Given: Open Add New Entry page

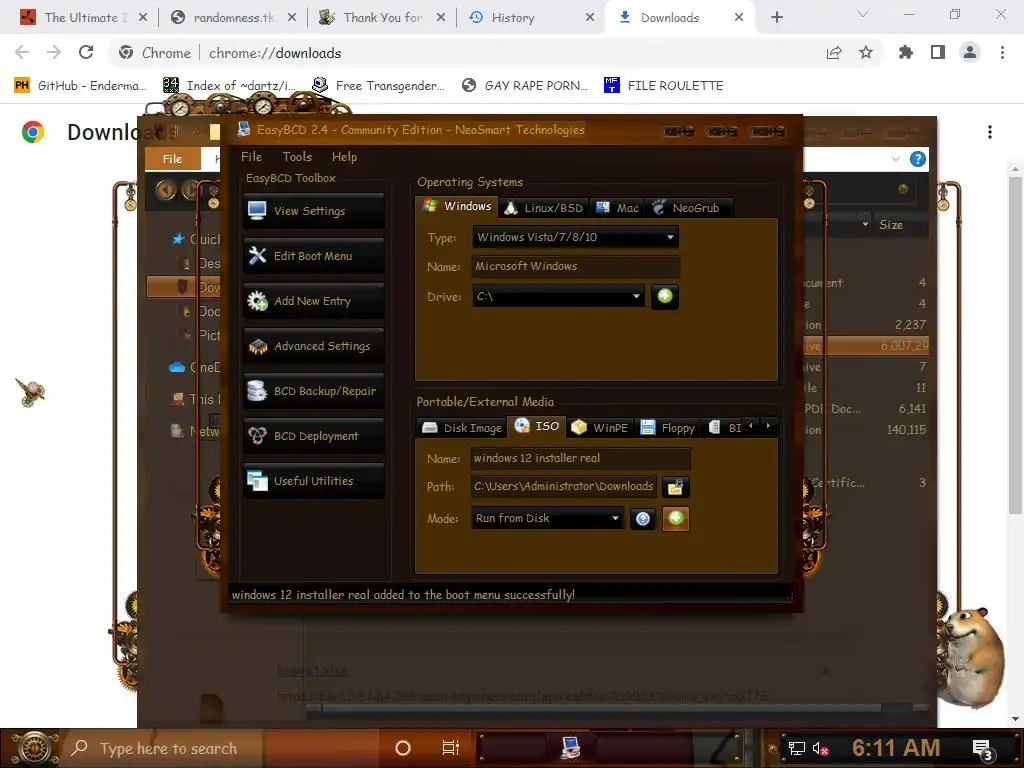Looking at the screenshot, I should pos(313,301).
